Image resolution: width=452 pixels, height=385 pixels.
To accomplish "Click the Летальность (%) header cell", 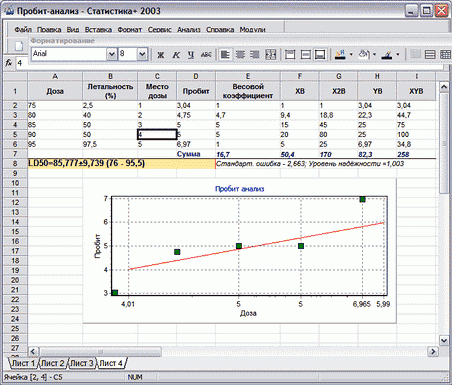I will [x=110, y=91].
